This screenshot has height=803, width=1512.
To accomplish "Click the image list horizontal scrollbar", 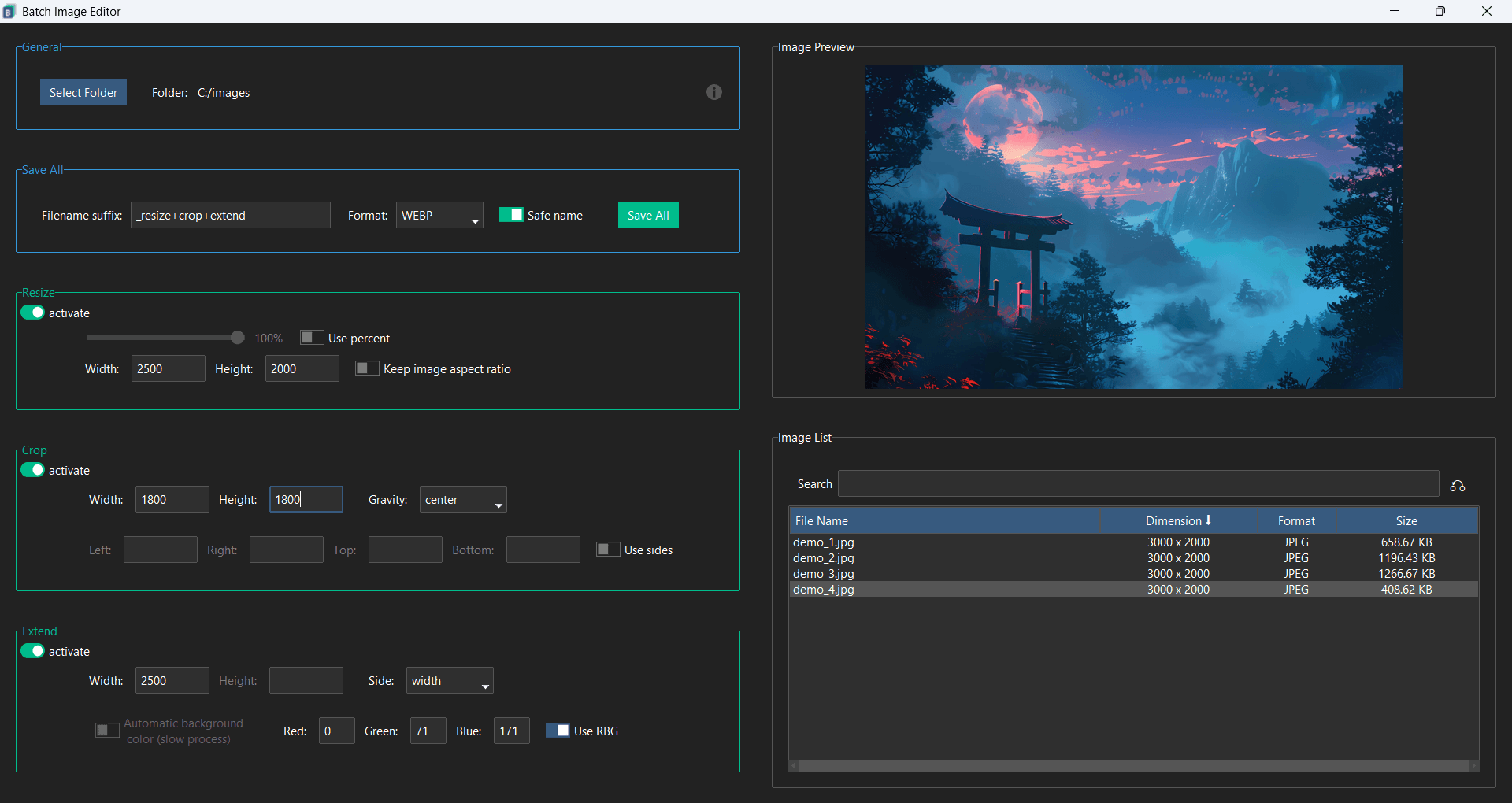I will tap(1134, 765).
